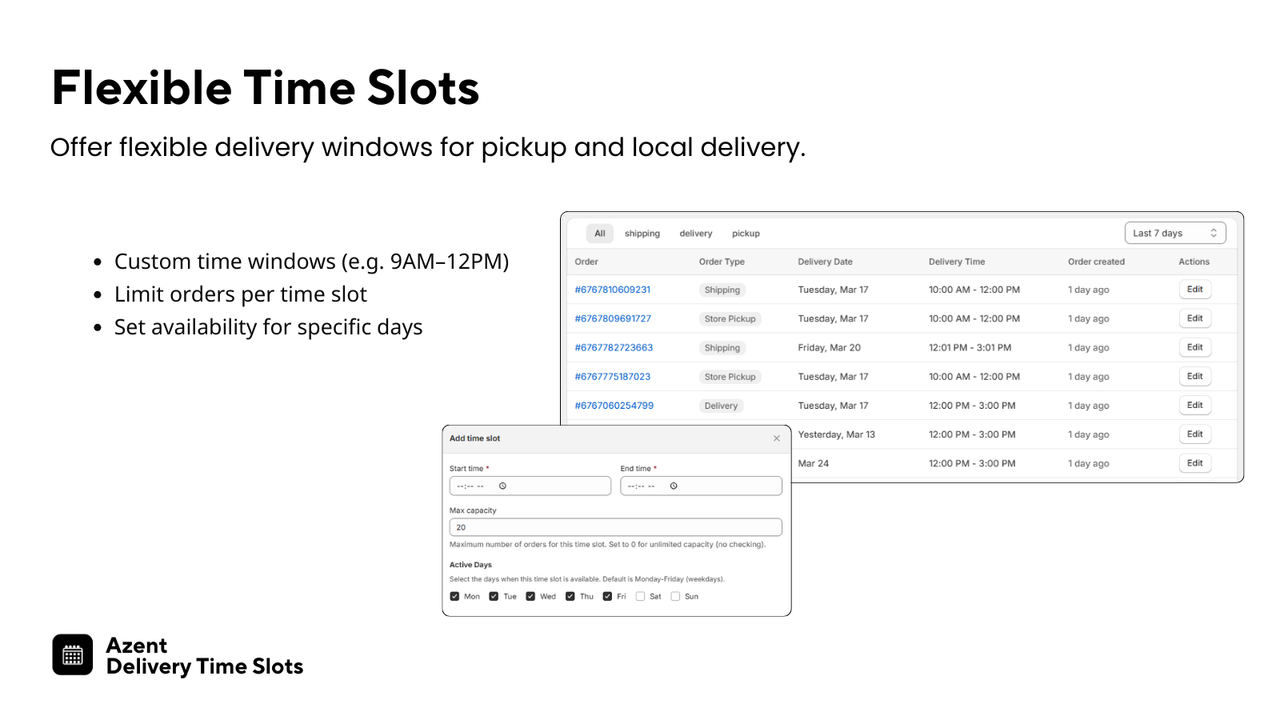Enable the Sat checkbox

[640, 596]
